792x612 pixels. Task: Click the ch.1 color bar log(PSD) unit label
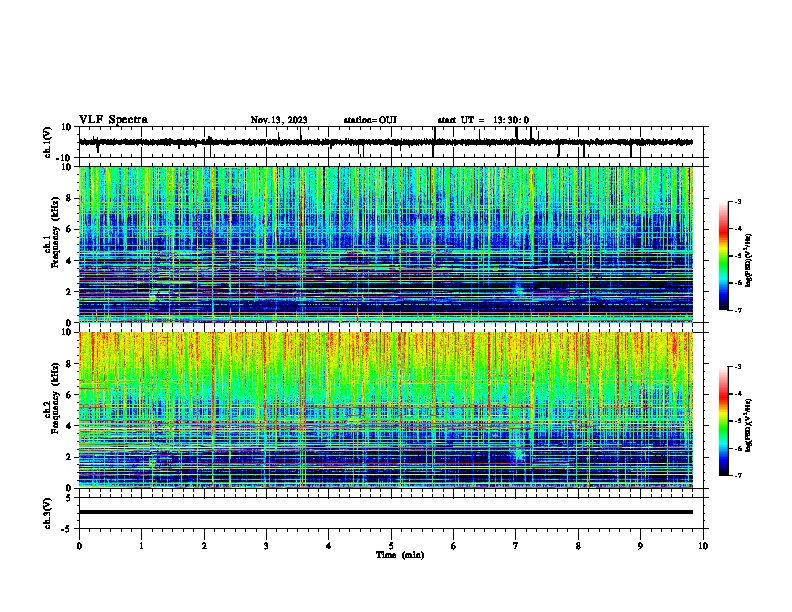click(x=748, y=261)
